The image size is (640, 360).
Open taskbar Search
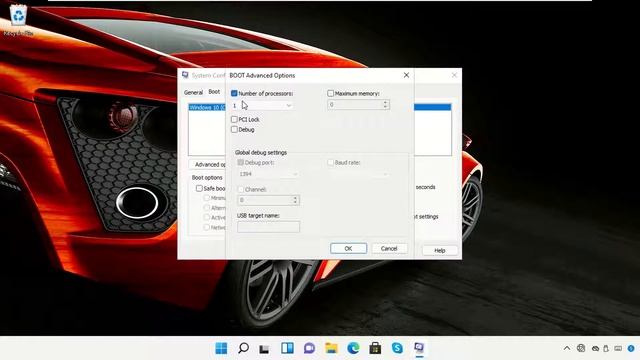(243, 348)
